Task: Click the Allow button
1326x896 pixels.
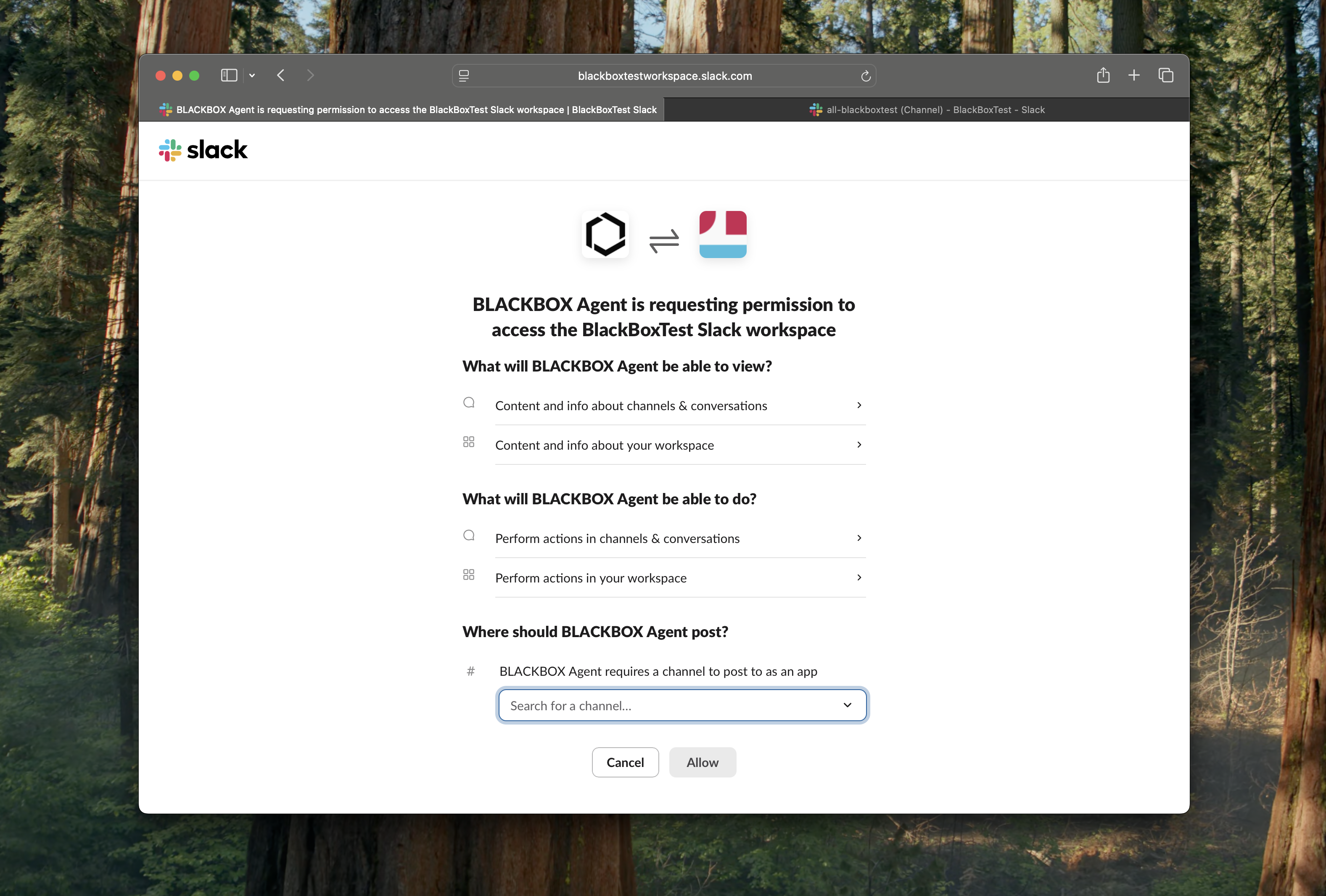Action: tap(703, 762)
